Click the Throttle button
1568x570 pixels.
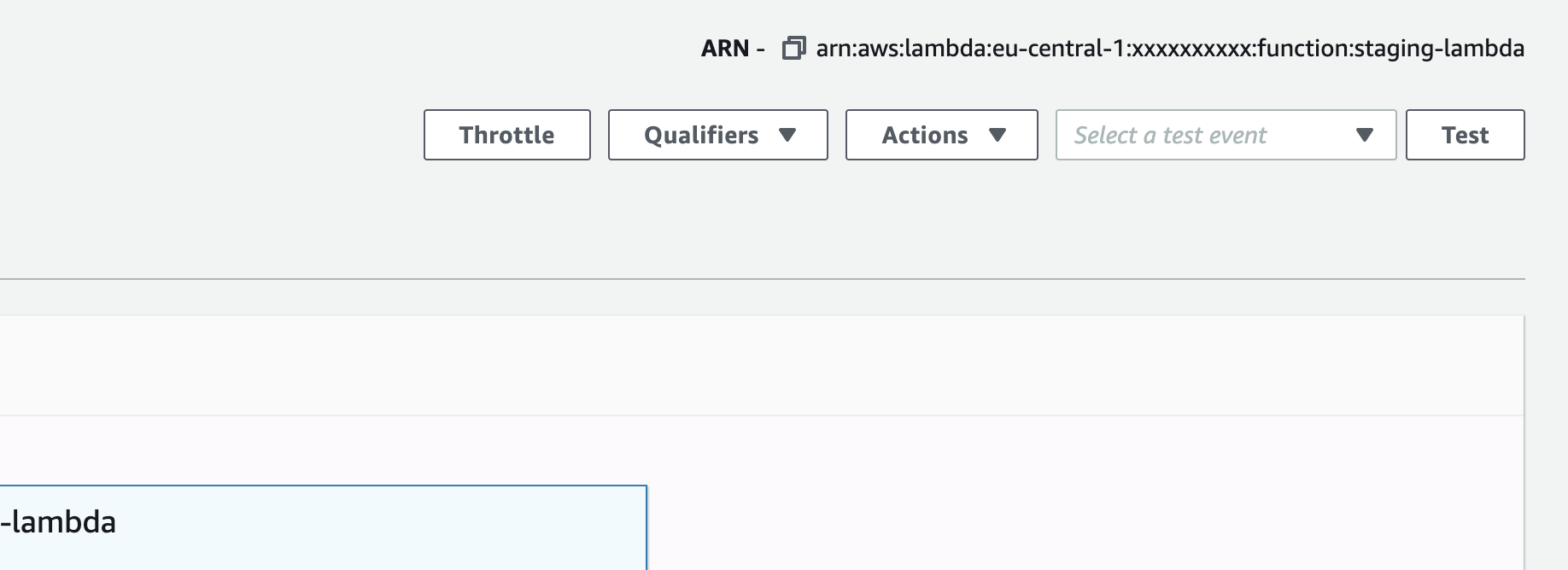pyautogui.click(x=506, y=135)
